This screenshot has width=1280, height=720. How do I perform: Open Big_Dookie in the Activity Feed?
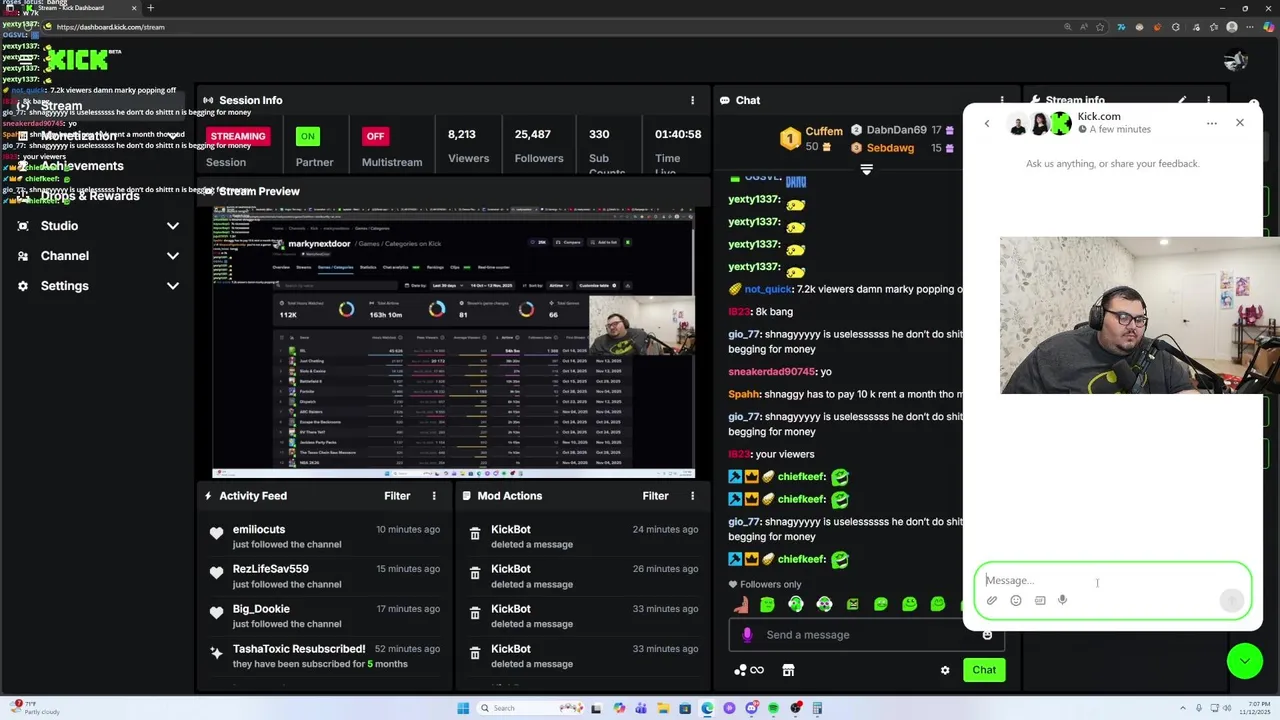click(x=261, y=609)
